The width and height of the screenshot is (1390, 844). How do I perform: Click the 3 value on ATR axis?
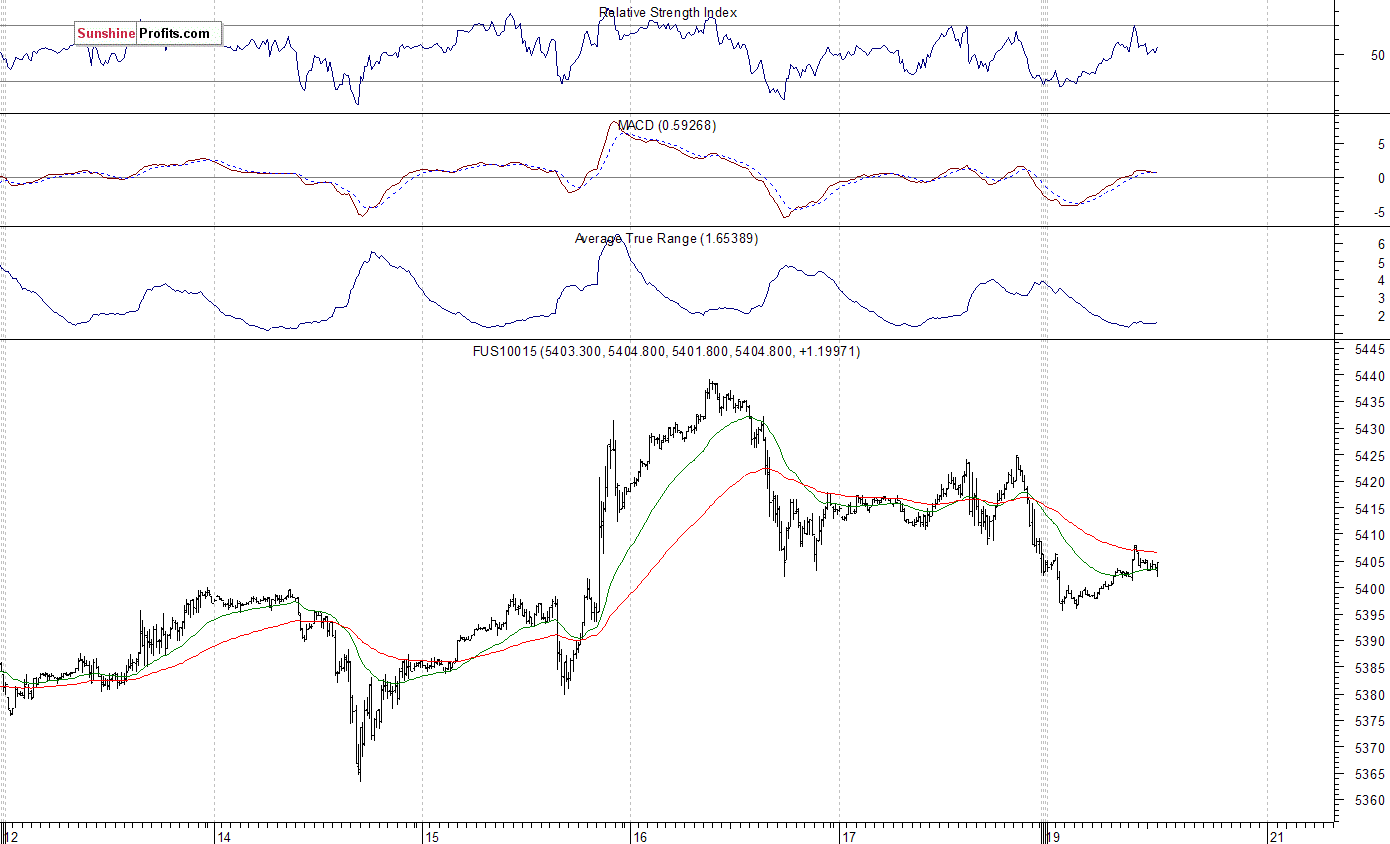click(x=1381, y=298)
